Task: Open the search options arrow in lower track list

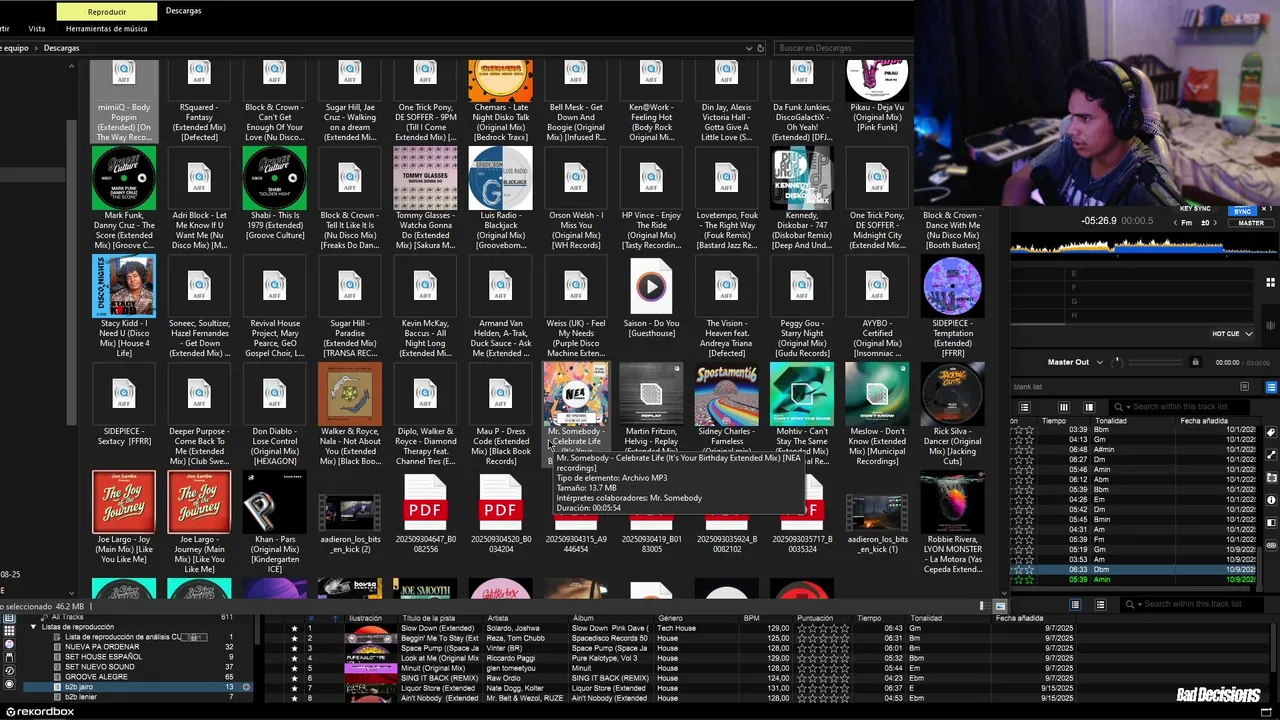Action: (1140, 605)
